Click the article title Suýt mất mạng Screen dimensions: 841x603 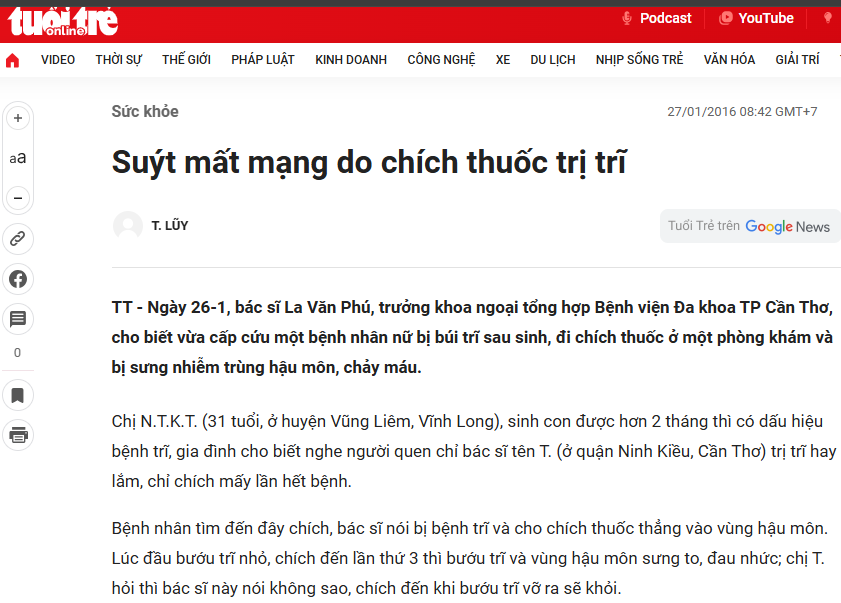click(369, 162)
